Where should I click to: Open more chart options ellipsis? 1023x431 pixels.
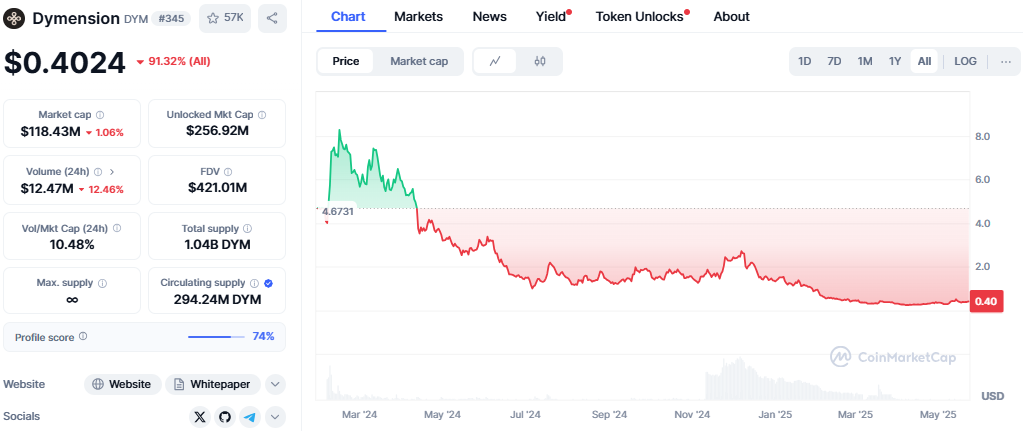(1005, 61)
